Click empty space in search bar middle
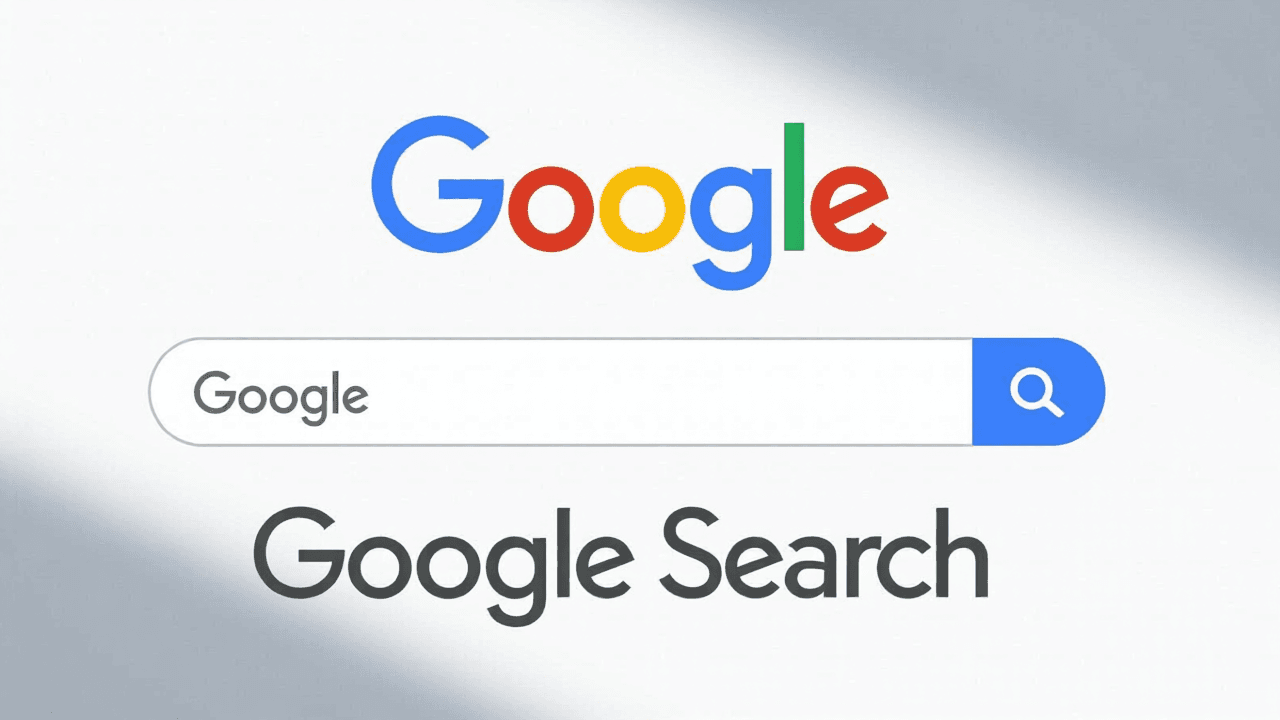This screenshot has height=720, width=1280. (670, 392)
